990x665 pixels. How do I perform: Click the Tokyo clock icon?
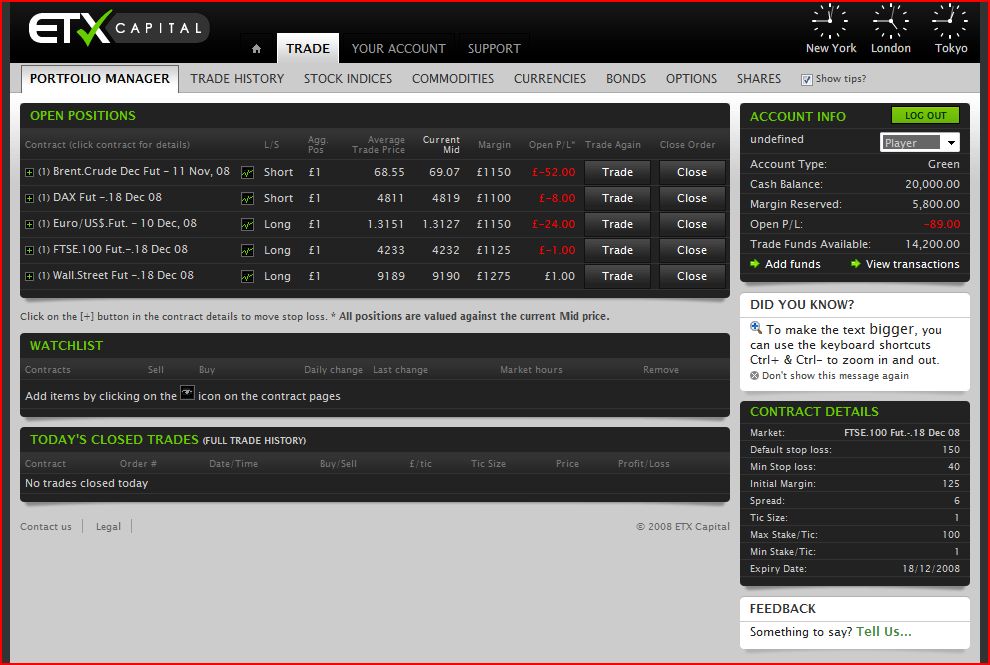click(950, 22)
